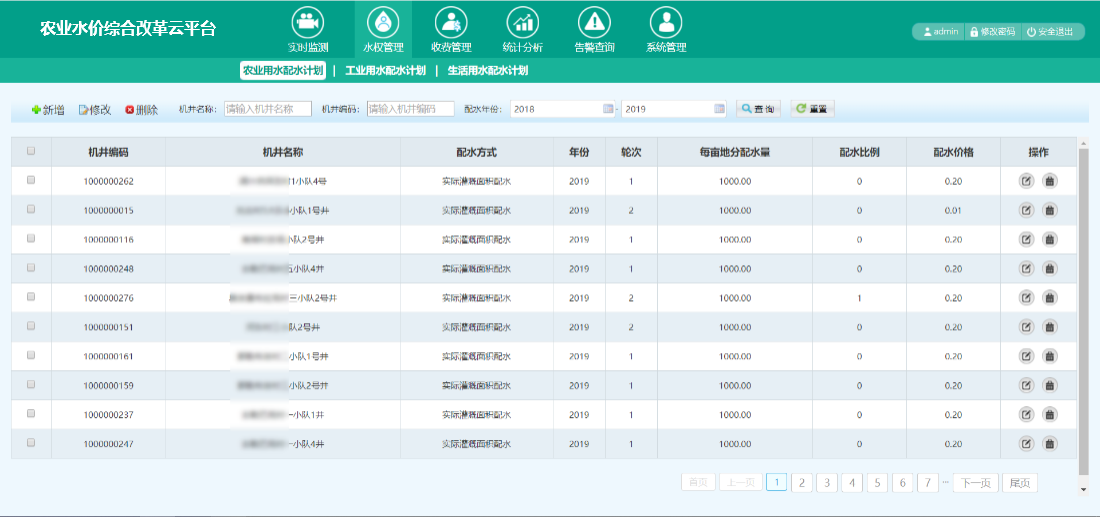
Task: Click the 查询 search button
Action: (759, 109)
